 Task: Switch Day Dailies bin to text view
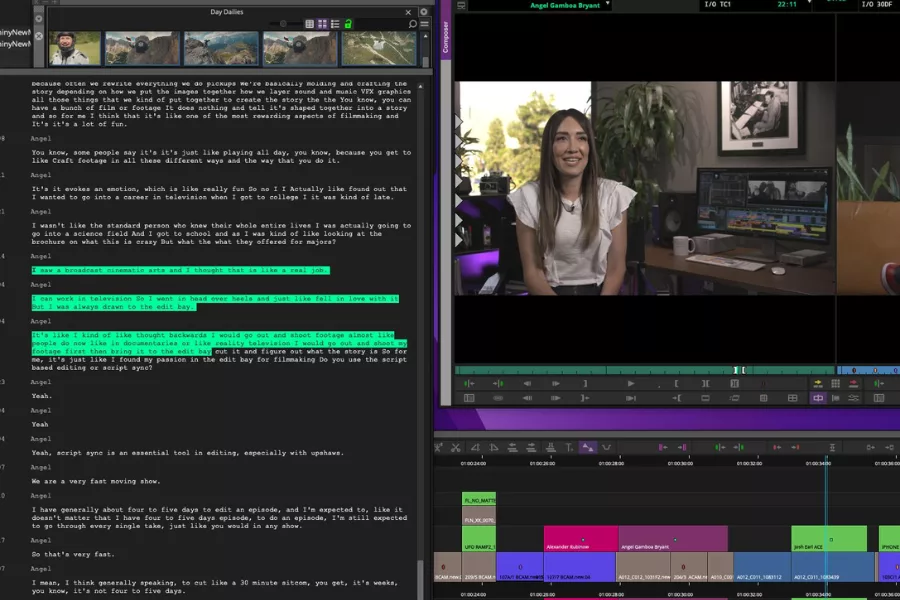309,24
